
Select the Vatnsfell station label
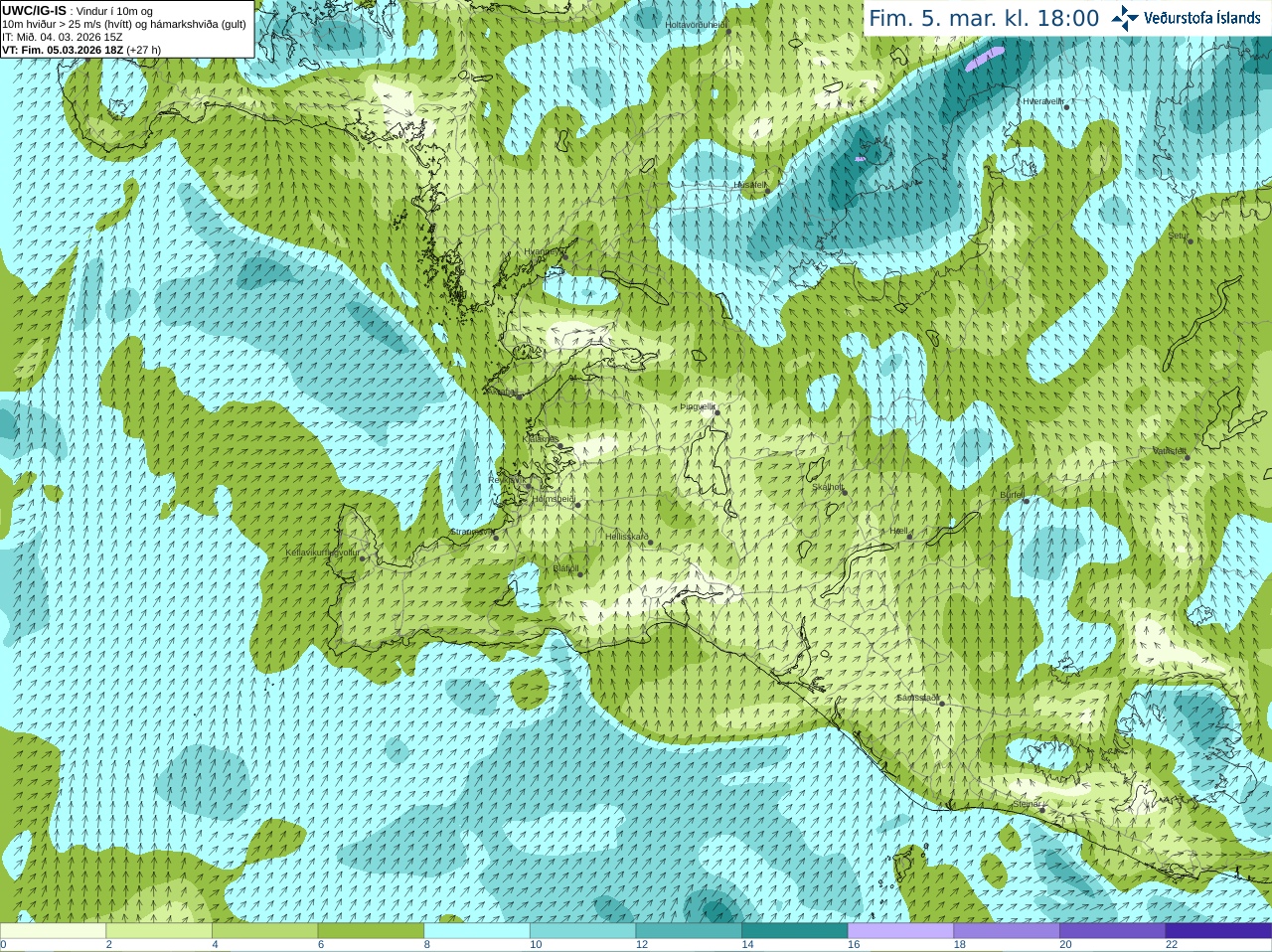pyautogui.click(x=1170, y=451)
